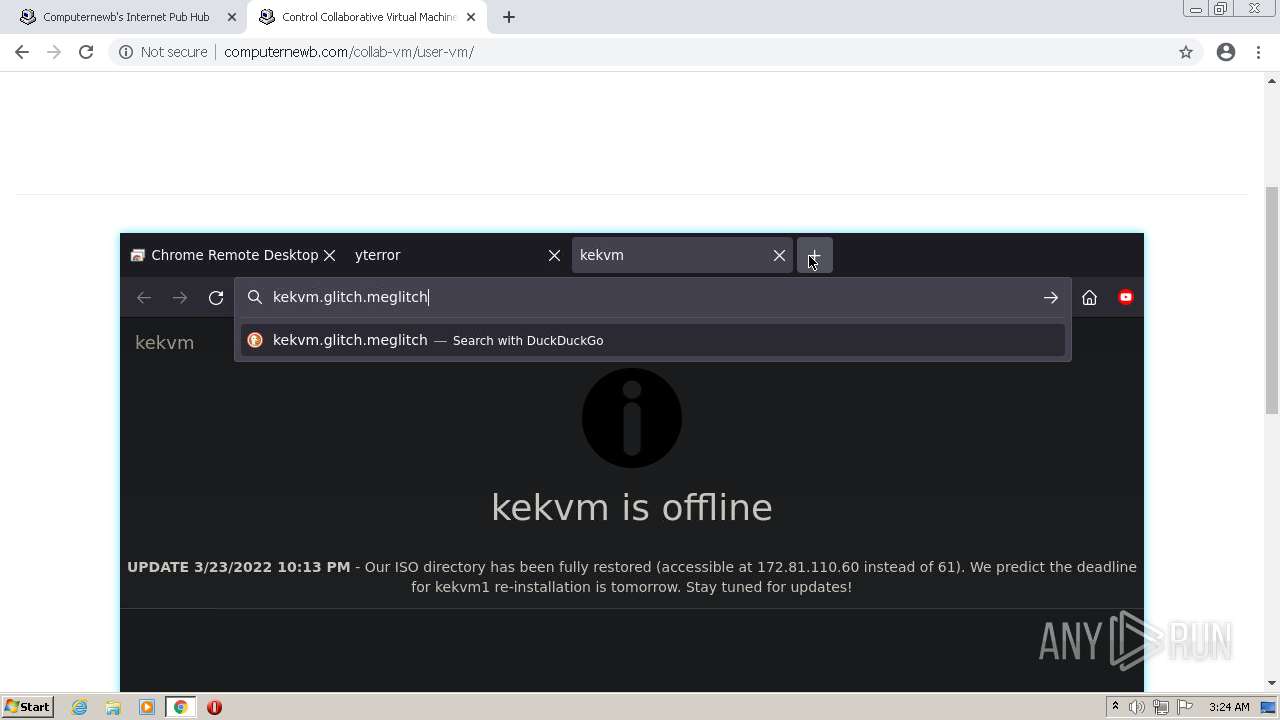Choose the DuckDuckGo search suggestion

[x=652, y=340]
